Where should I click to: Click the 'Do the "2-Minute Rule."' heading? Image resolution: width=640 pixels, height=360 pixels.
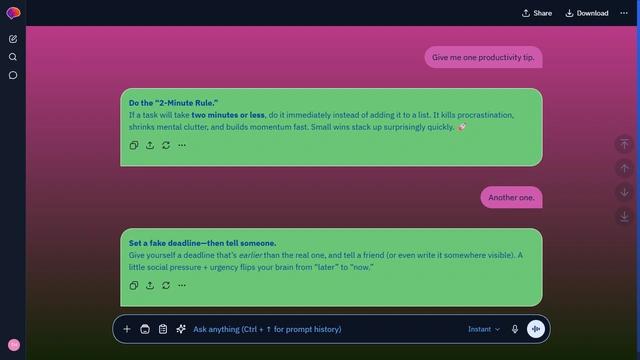click(173, 103)
